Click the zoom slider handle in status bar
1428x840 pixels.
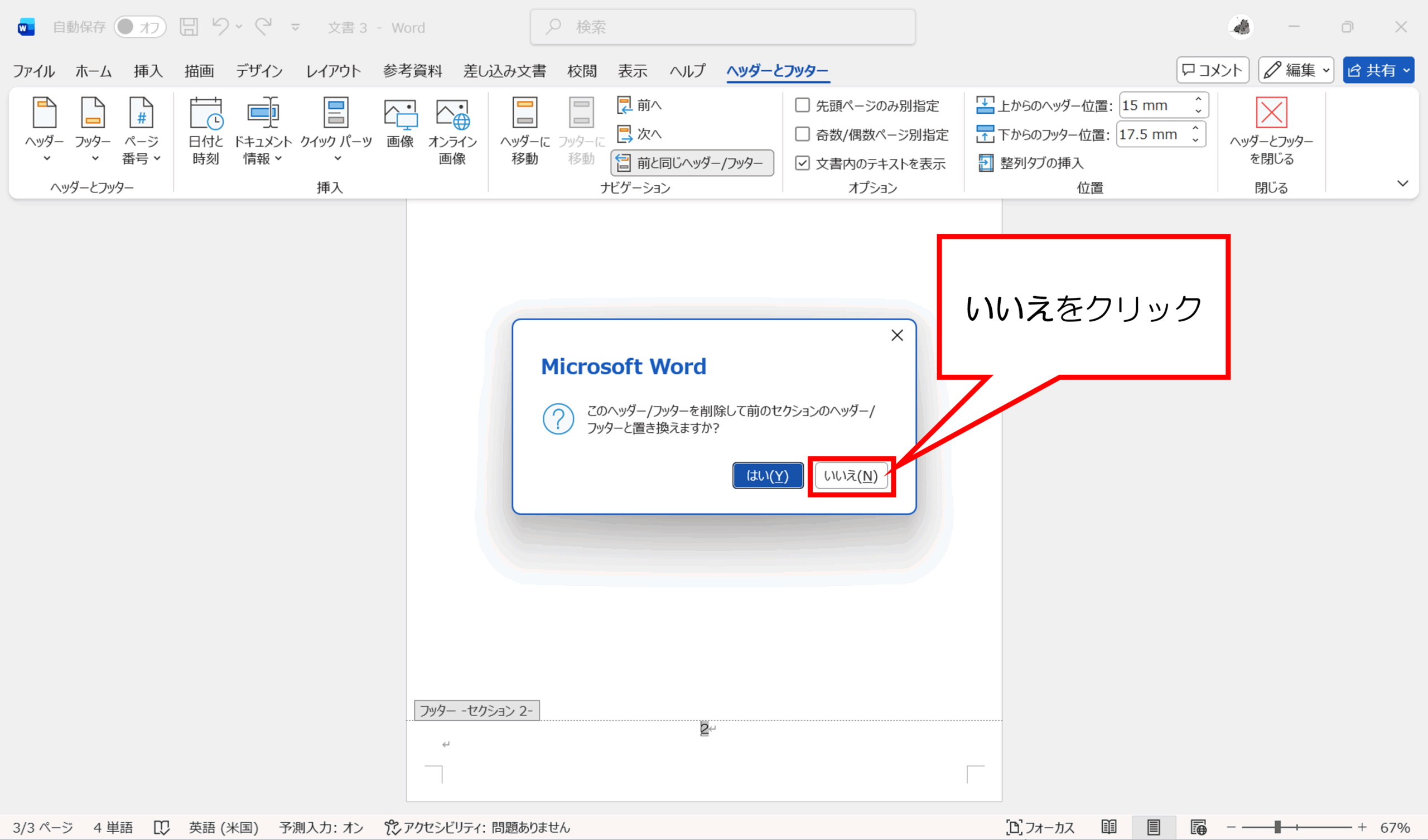pyautogui.click(x=1277, y=828)
